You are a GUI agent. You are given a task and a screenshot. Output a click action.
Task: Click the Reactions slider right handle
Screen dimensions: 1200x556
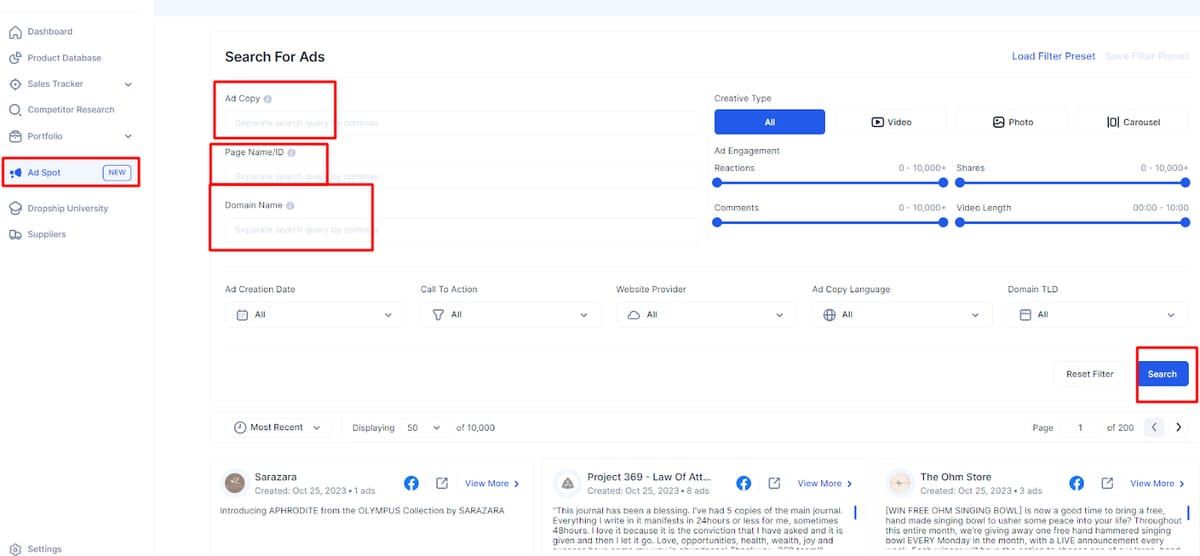(943, 182)
